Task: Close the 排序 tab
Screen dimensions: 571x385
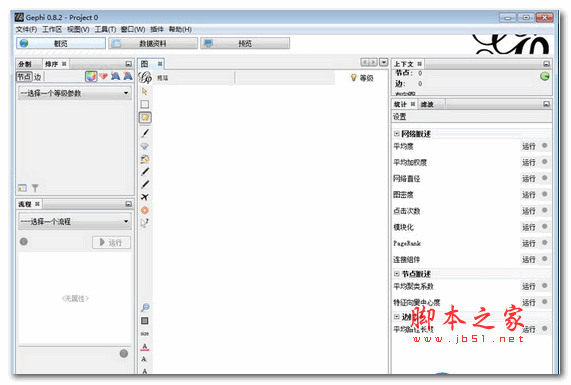Action: (x=64, y=64)
